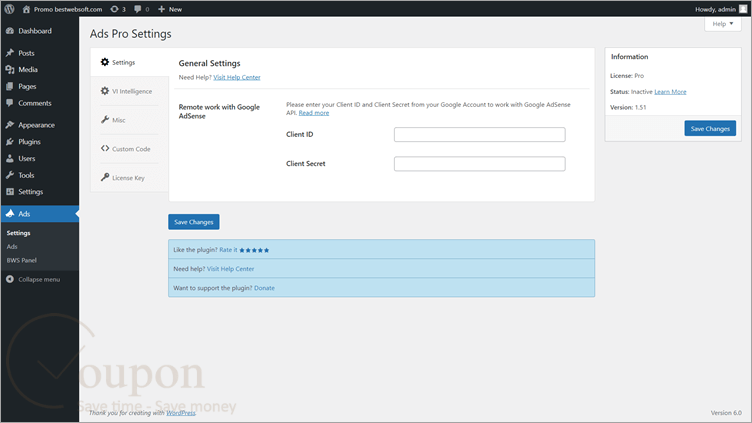Click the Media icon in sidebar
Image resolution: width=752 pixels, height=423 pixels.
(10, 70)
